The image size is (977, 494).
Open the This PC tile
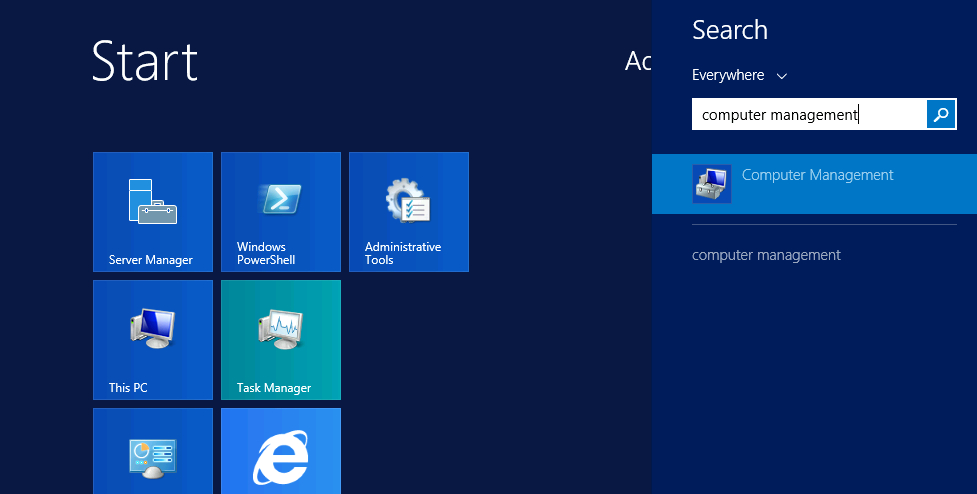pyautogui.click(x=153, y=340)
